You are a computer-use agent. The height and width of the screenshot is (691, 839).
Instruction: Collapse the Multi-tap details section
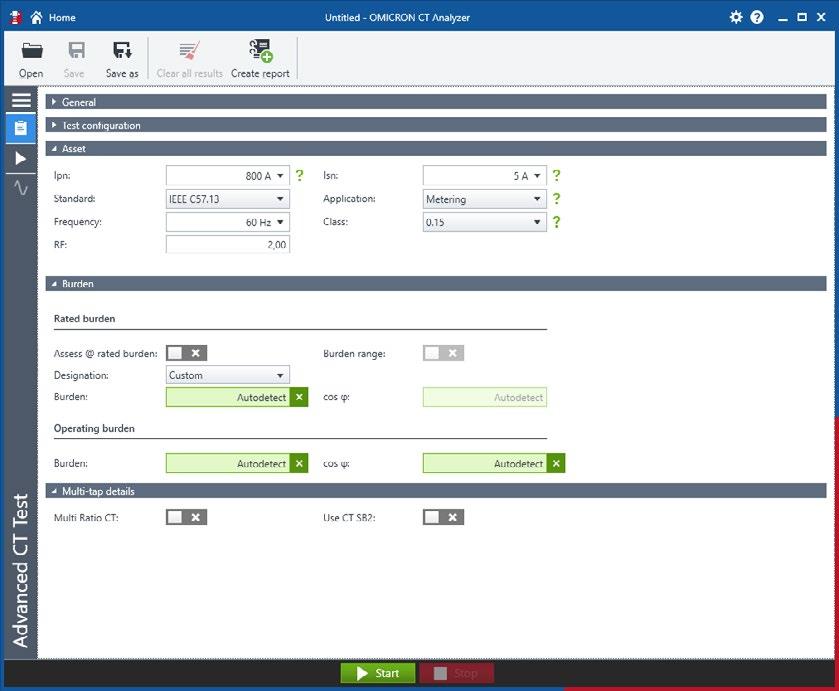tap(436, 491)
